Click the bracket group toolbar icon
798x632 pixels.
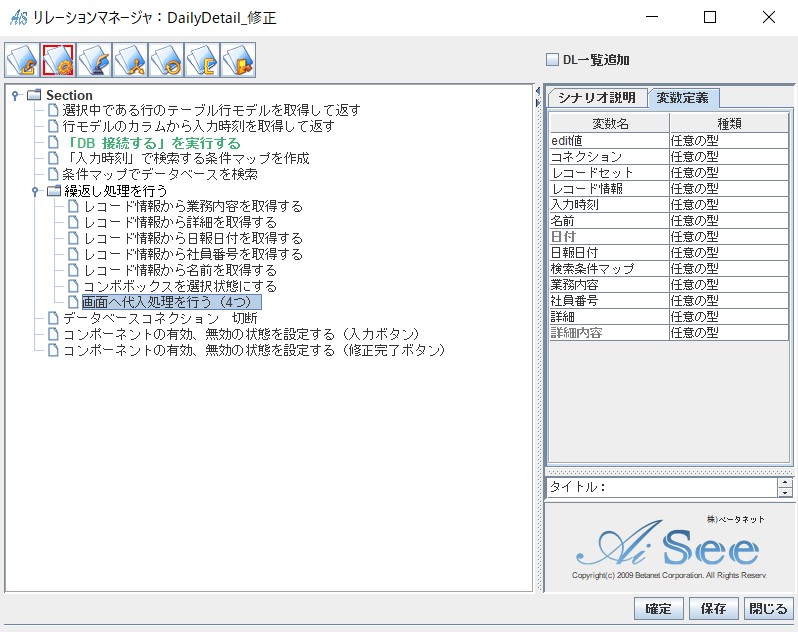coord(203,60)
